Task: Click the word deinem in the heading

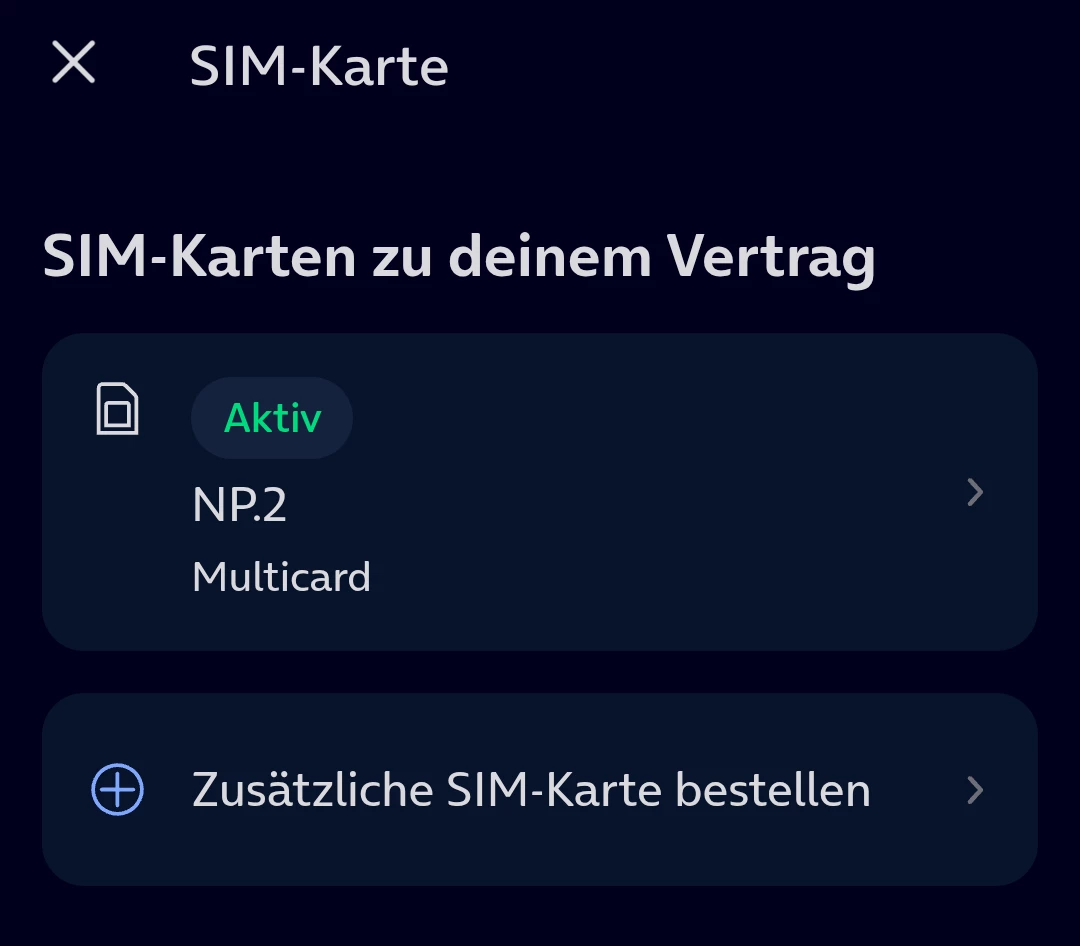Action: tap(550, 256)
